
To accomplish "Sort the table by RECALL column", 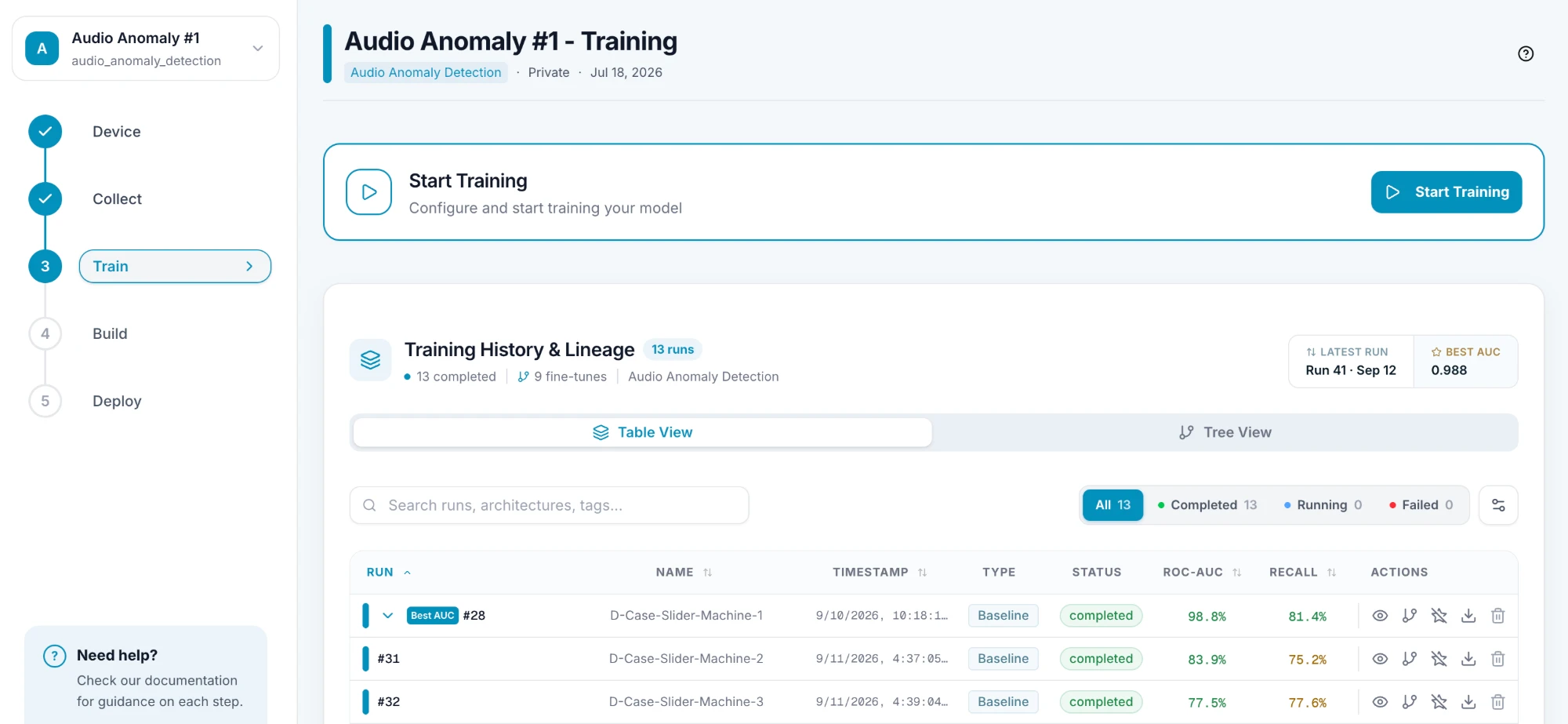I will click(1302, 573).
